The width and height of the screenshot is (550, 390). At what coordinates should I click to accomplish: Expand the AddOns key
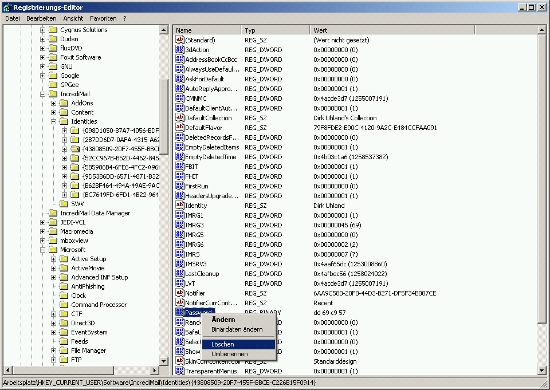(x=53, y=103)
